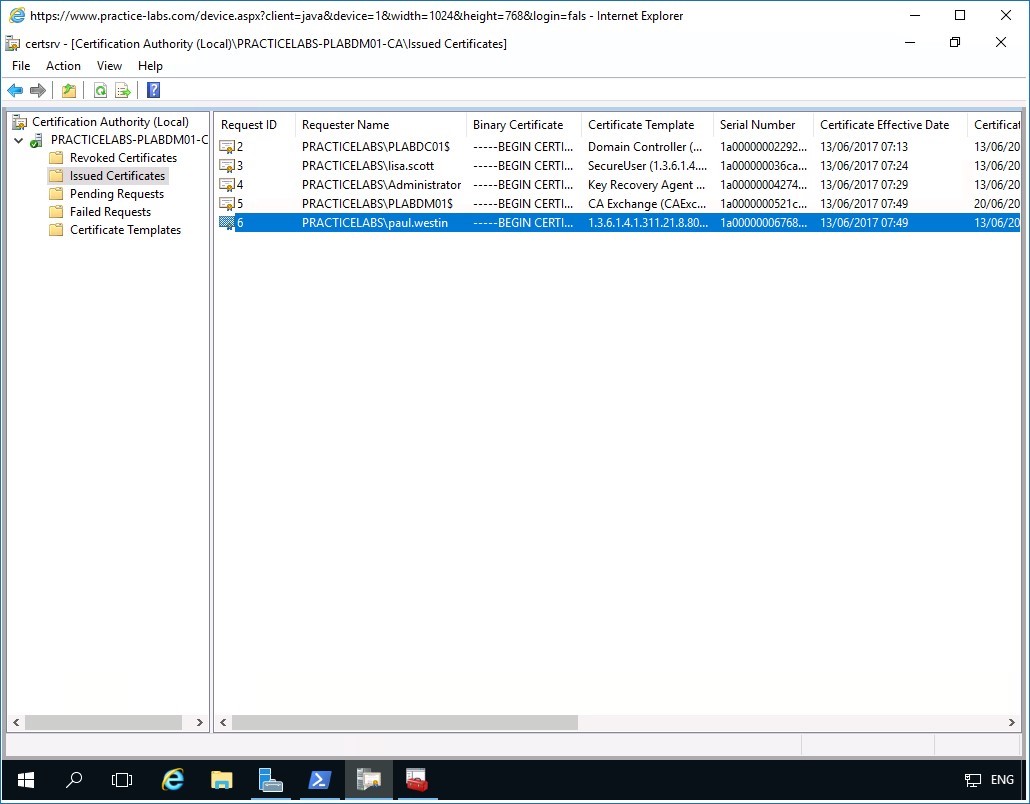The image size is (1030, 804).
Task: Open the Windows Start menu
Action: pyautogui.click(x=26, y=780)
